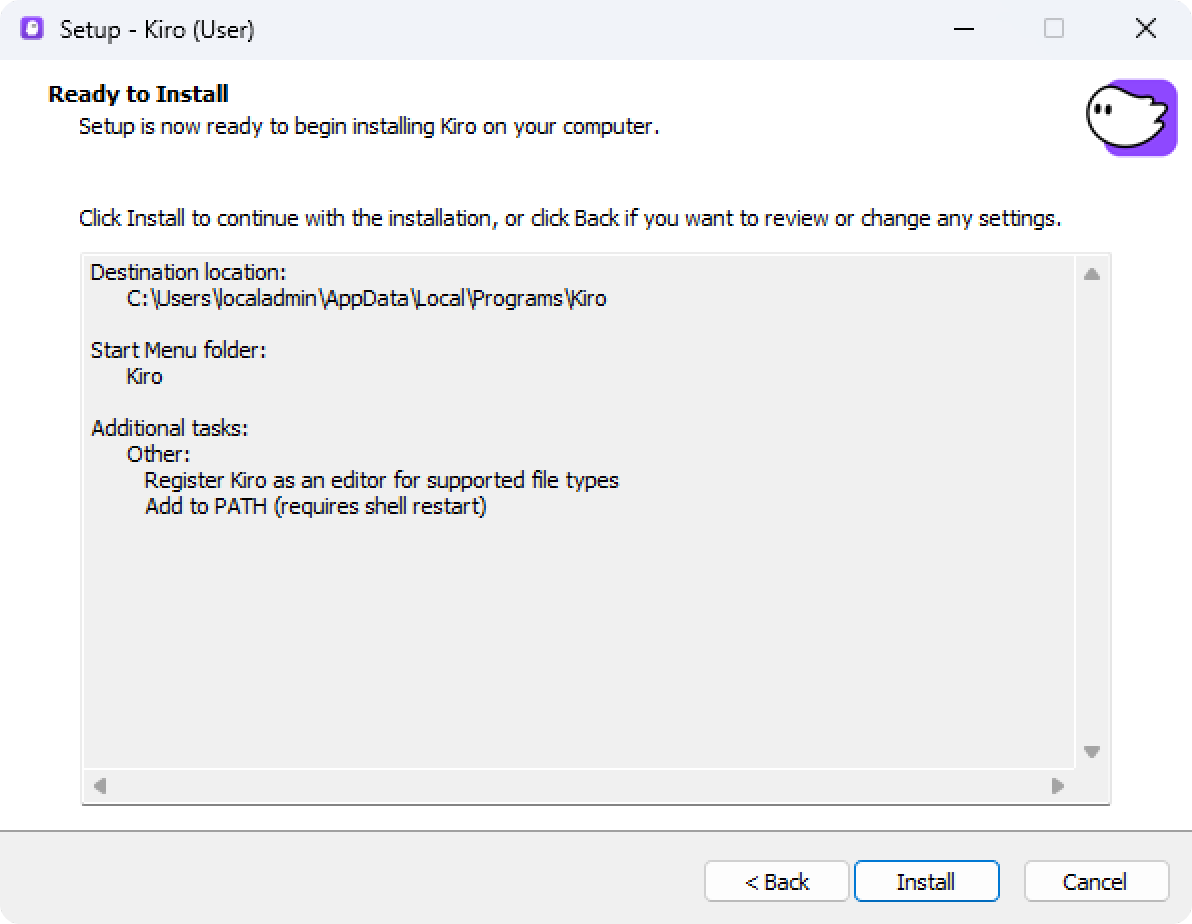The width and height of the screenshot is (1192, 924).
Task: Click the scroll left arrow in summary box
Action: pos(100,786)
